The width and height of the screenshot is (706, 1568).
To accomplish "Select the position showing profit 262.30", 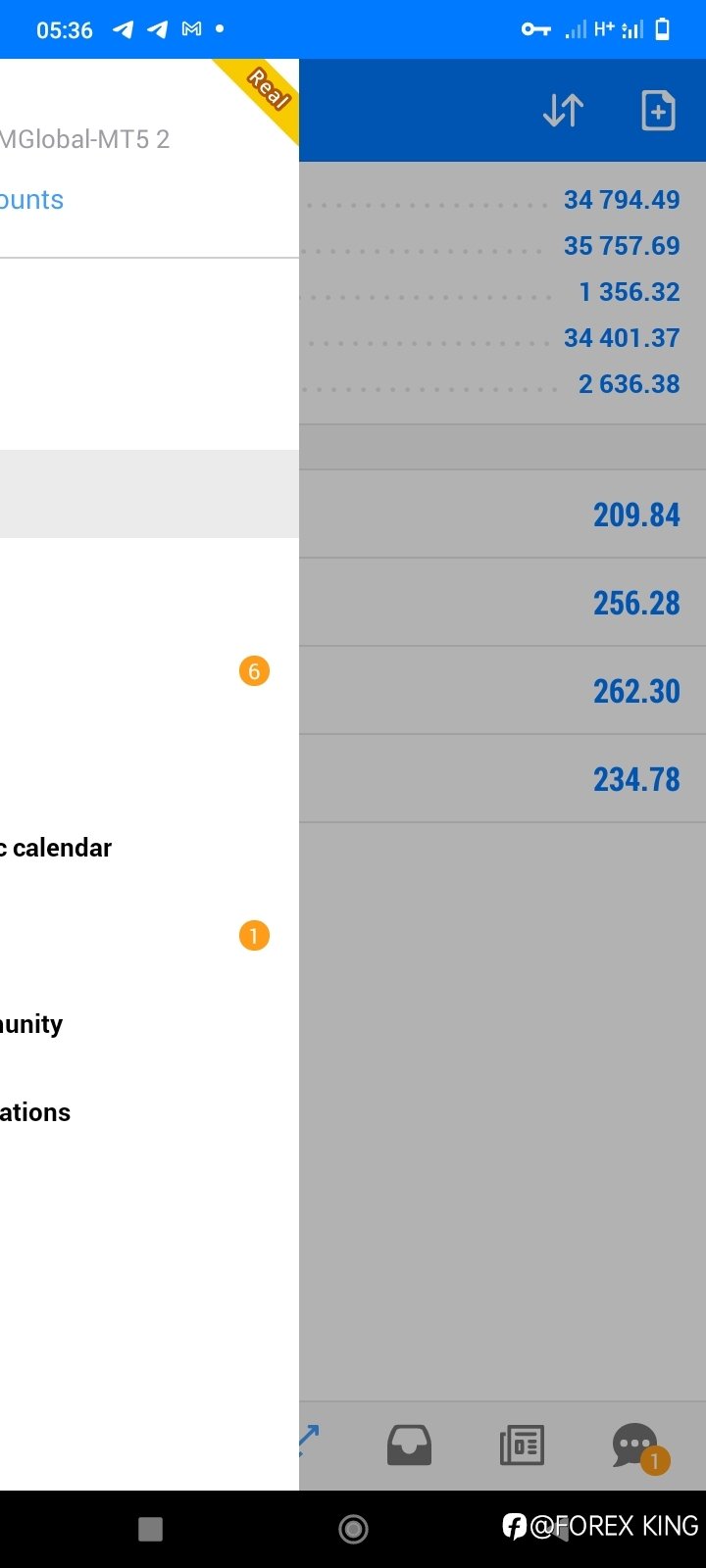I will (502, 691).
